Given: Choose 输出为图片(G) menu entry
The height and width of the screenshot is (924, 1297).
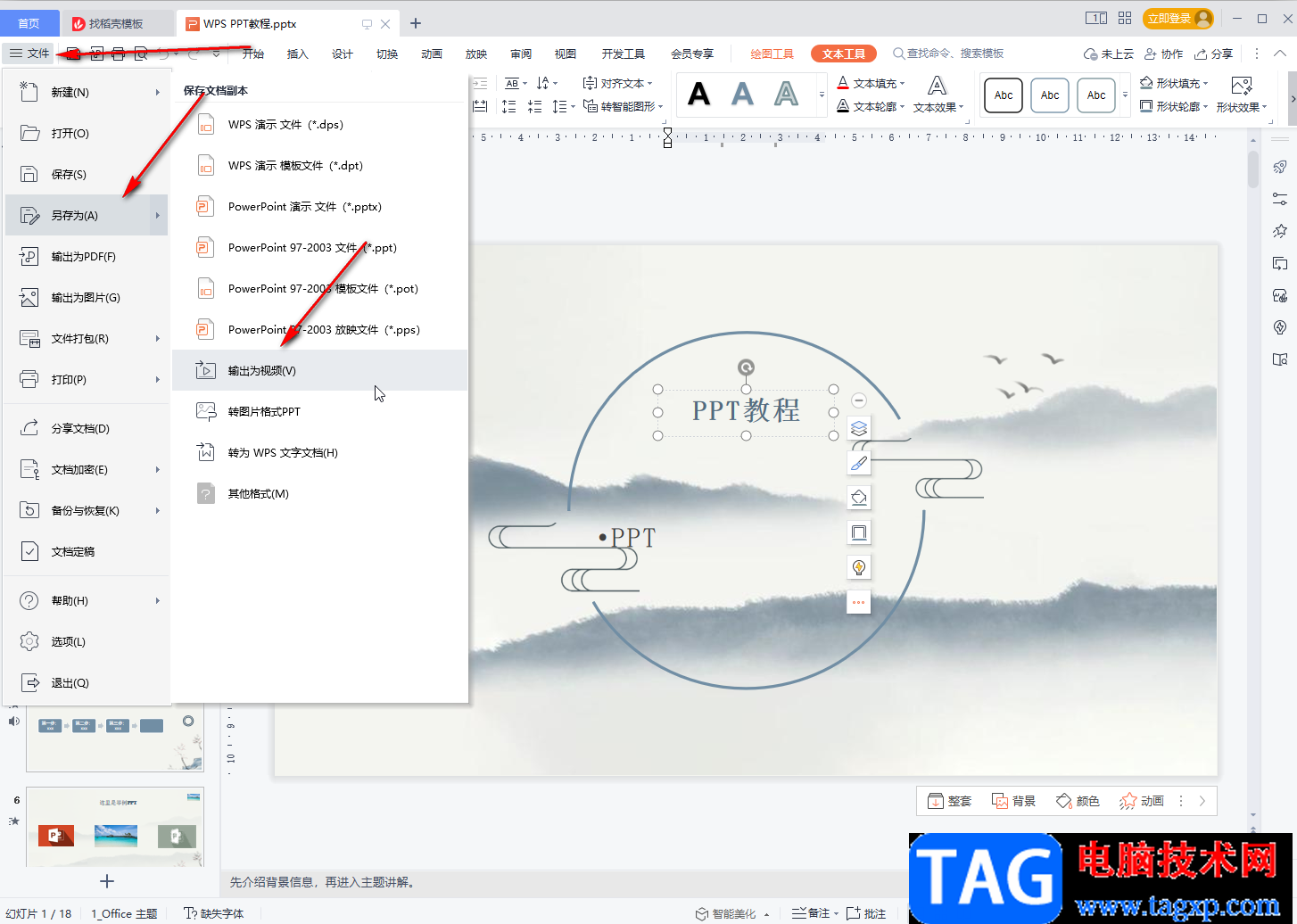Looking at the screenshot, I should pyautogui.click(x=87, y=297).
